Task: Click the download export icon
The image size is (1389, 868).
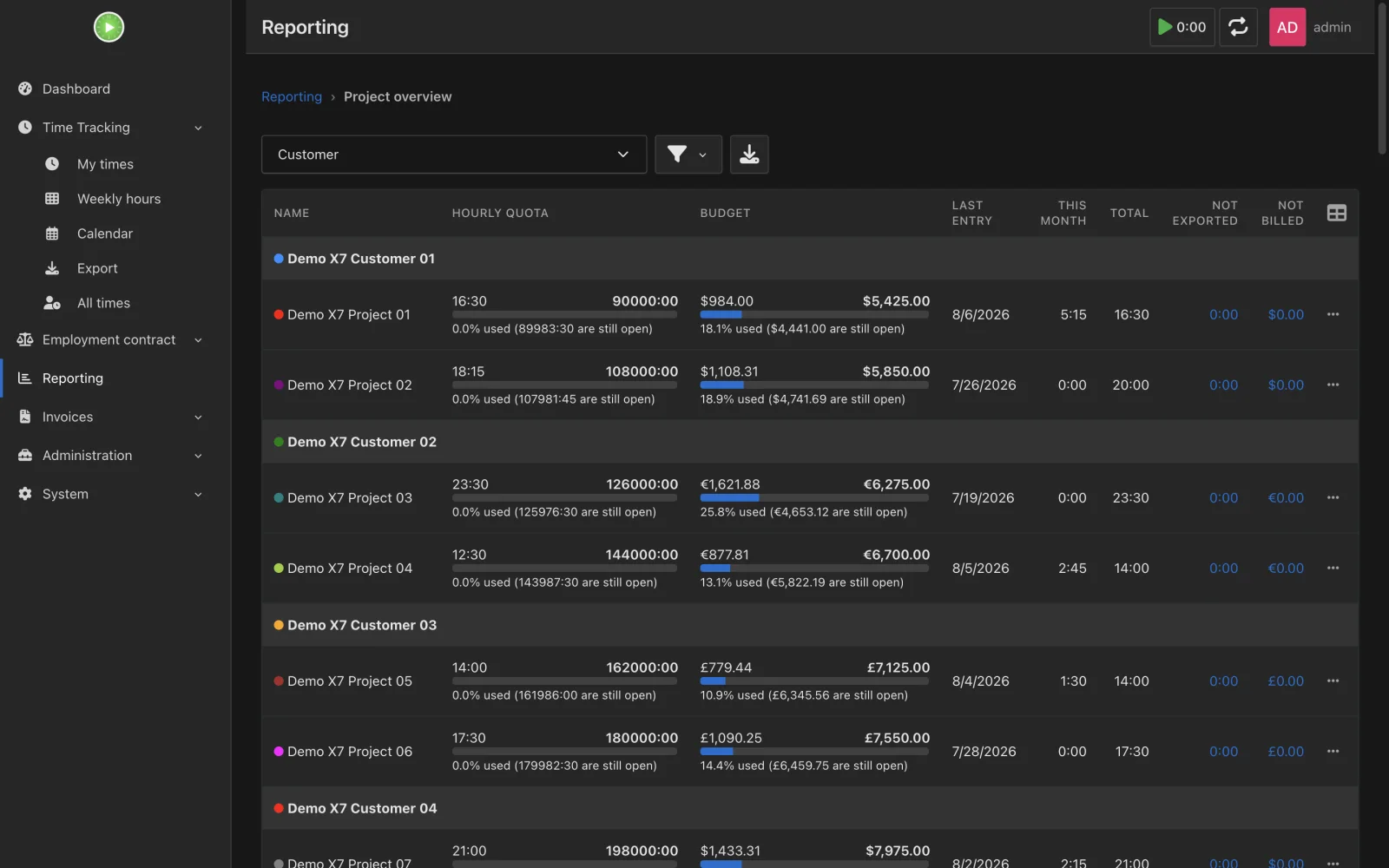Action: coord(749,155)
